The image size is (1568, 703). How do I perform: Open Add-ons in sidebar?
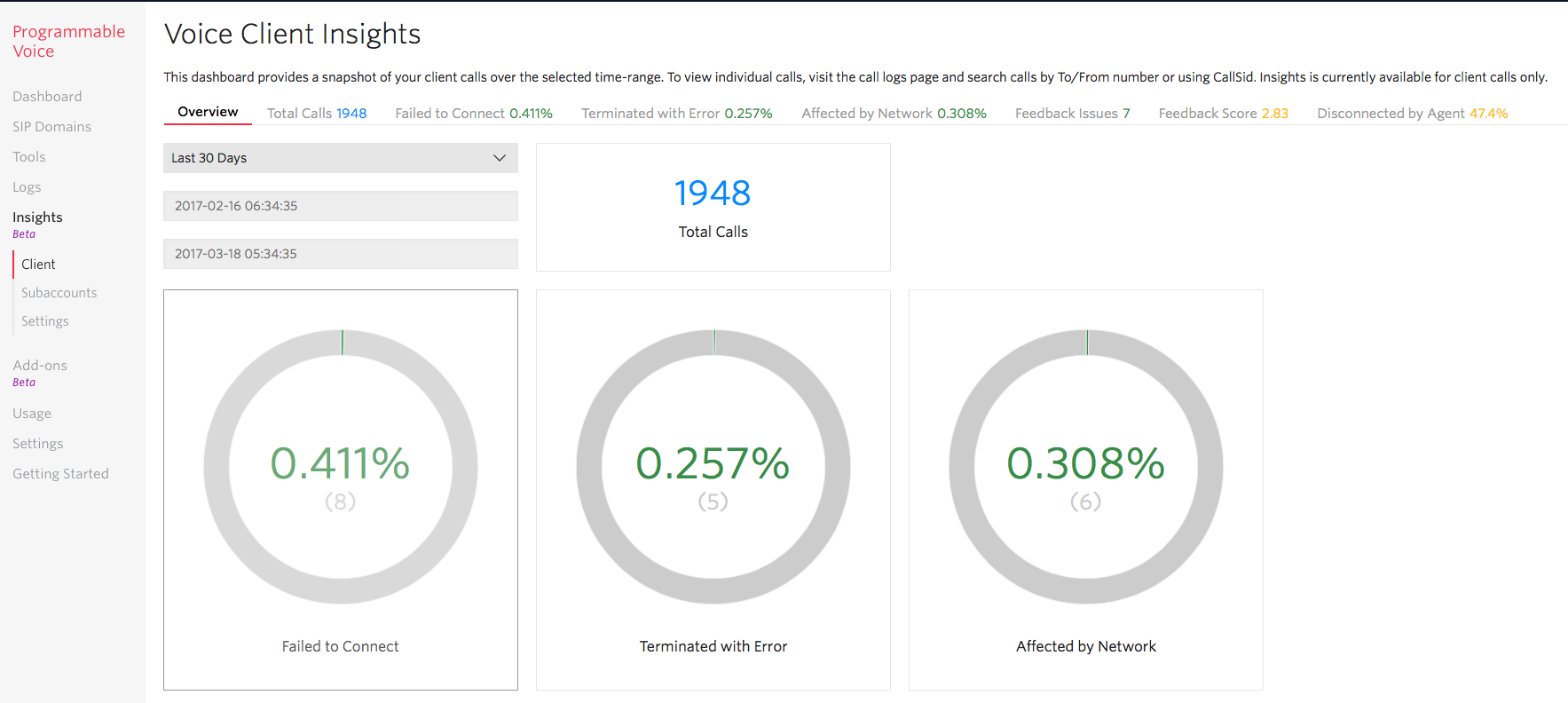tap(40, 365)
